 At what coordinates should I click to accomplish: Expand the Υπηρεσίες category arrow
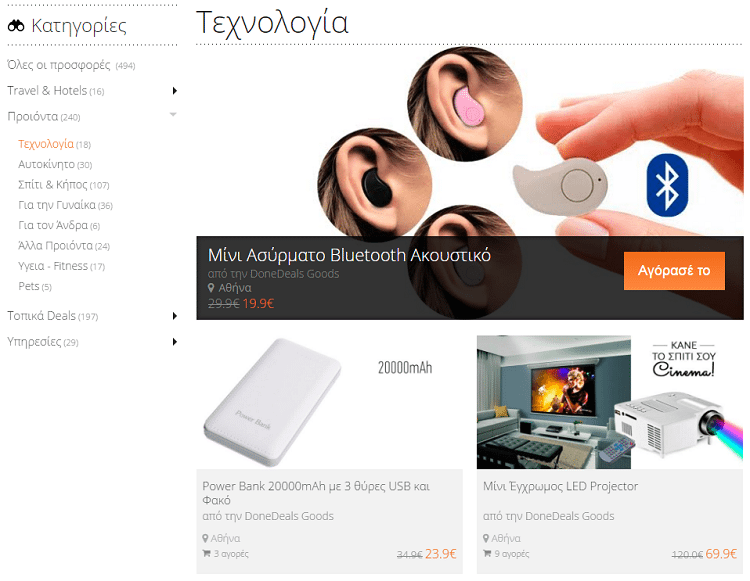click(x=175, y=341)
